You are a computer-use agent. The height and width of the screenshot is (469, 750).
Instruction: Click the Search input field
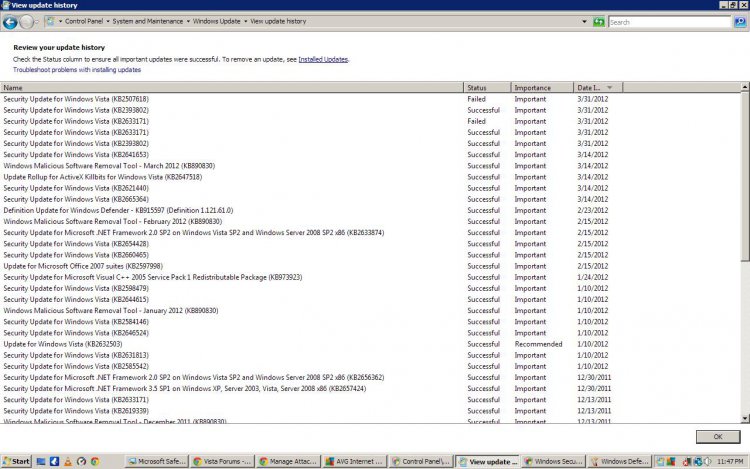pyautogui.click(x=670, y=22)
